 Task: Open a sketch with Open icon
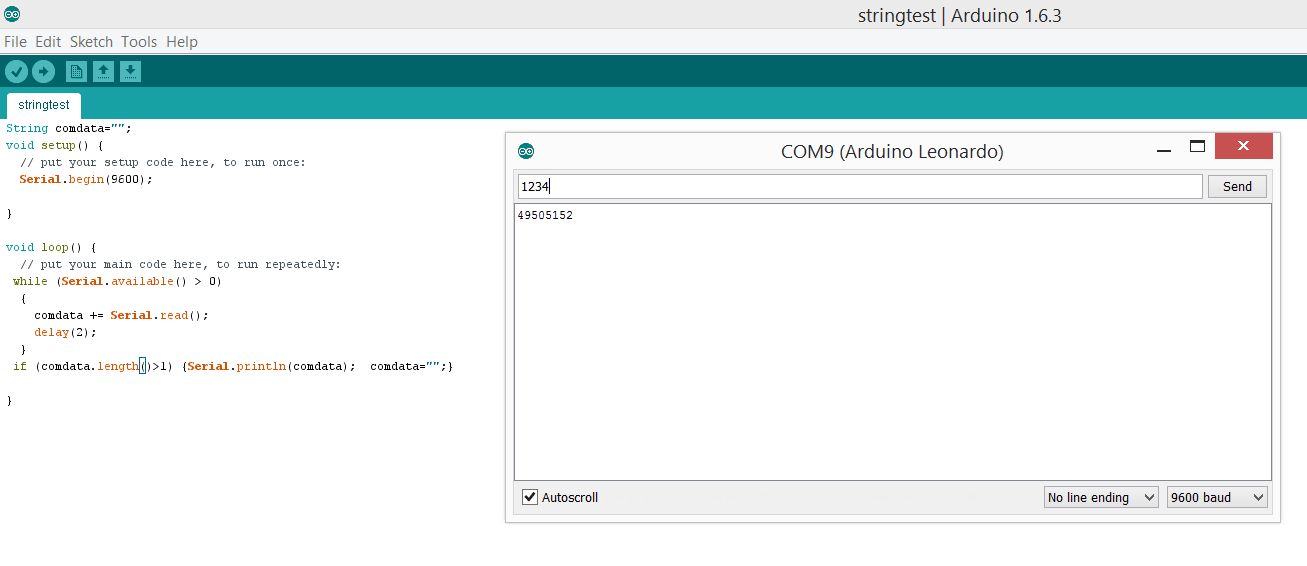point(103,71)
